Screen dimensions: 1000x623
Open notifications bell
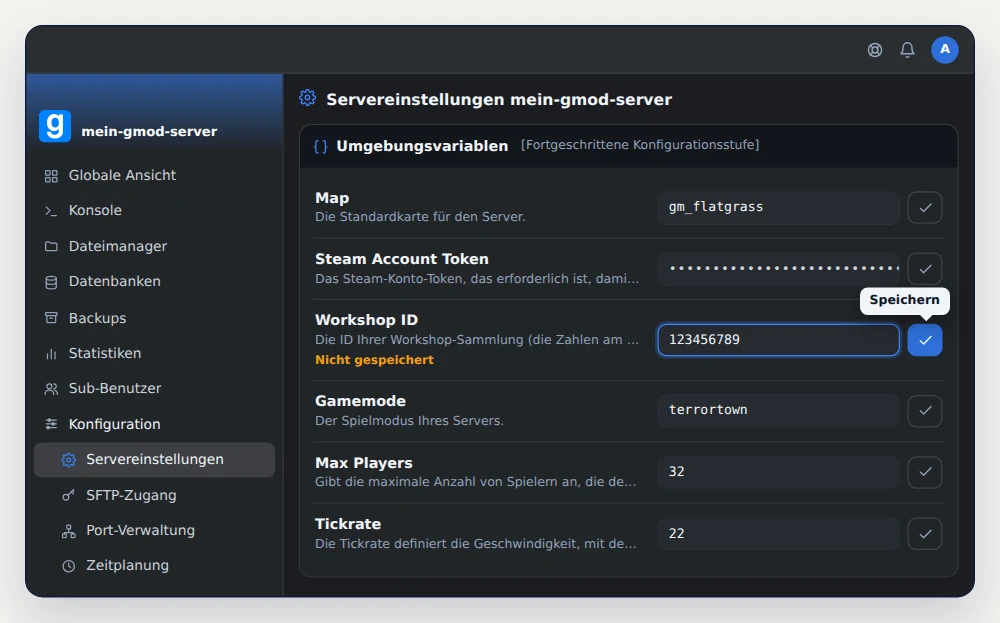click(907, 50)
